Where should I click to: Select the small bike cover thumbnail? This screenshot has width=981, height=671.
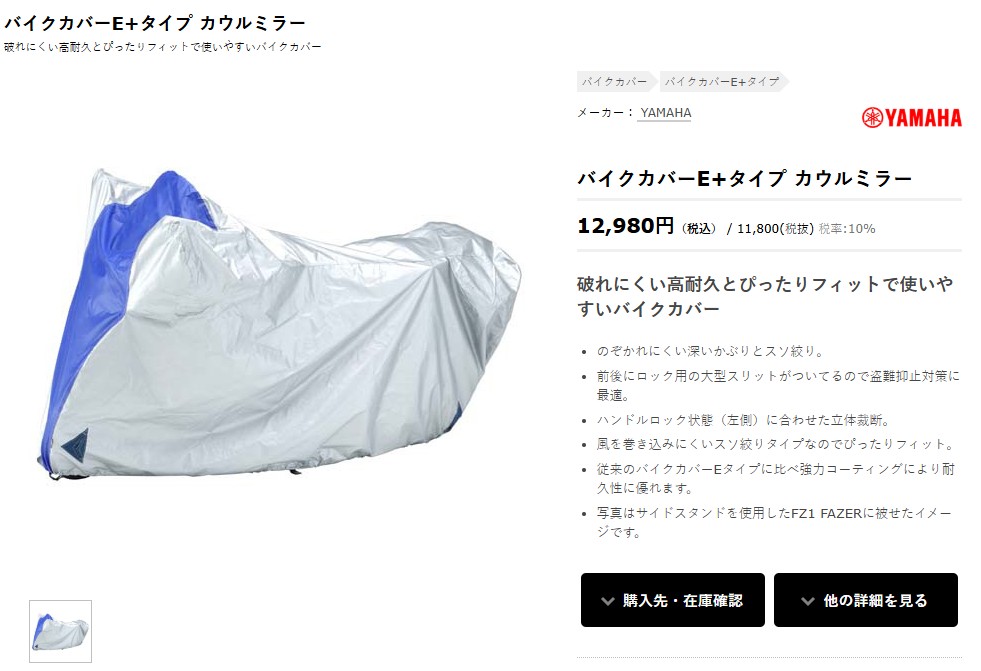tap(60, 631)
